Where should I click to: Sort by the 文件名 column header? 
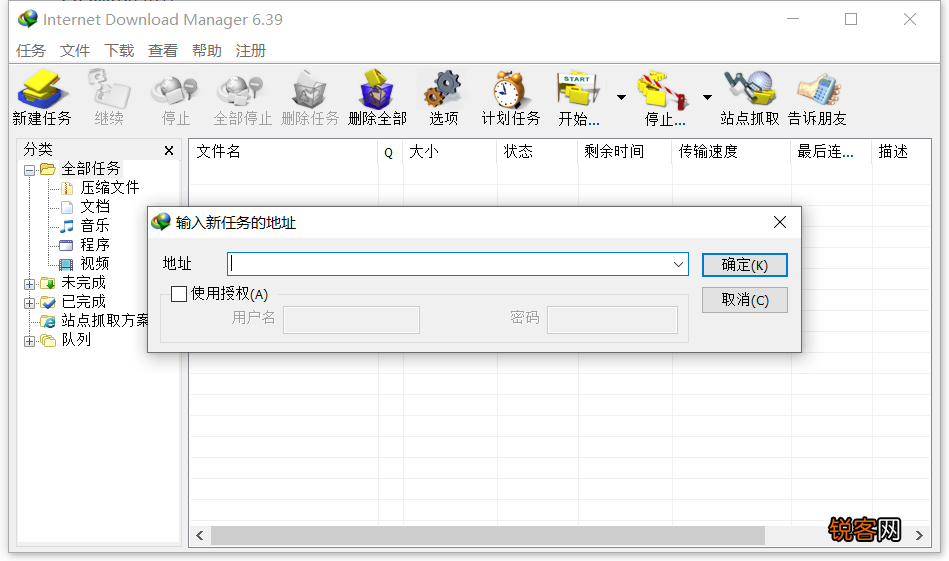point(283,151)
